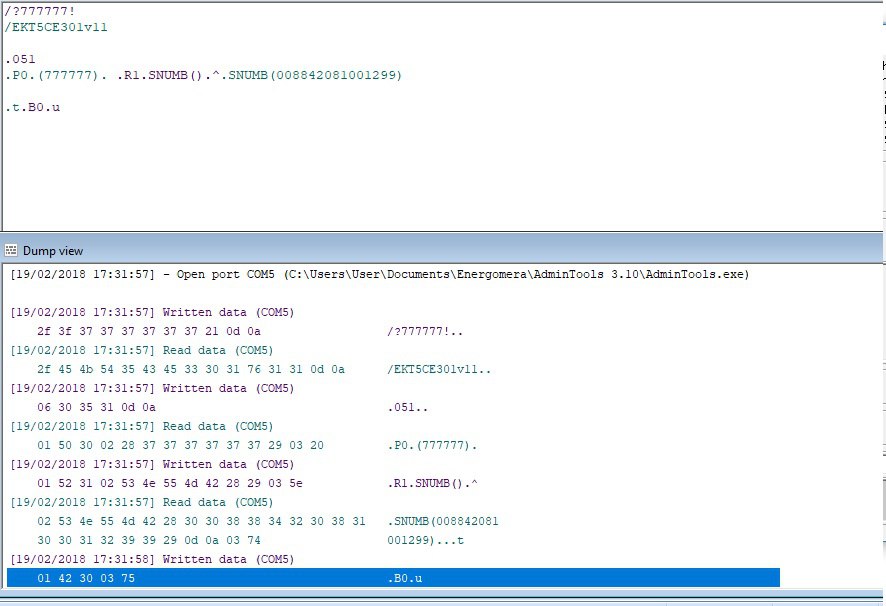The width and height of the screenshot is (886, 606).
Task: Click the dump ASCII text '.SNUMB(008842081'
Action: [443, 521]
